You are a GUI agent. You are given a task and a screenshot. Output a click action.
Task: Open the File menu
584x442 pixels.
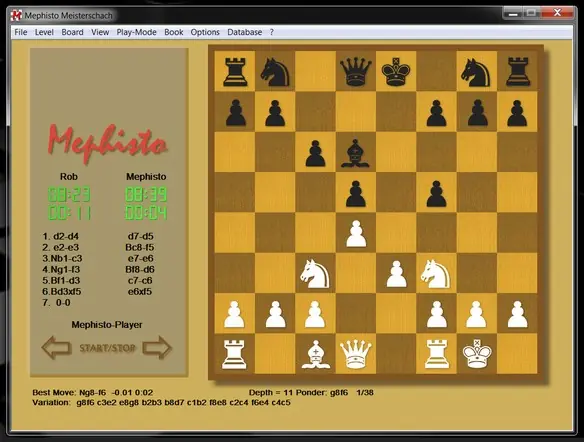(20, 32)
